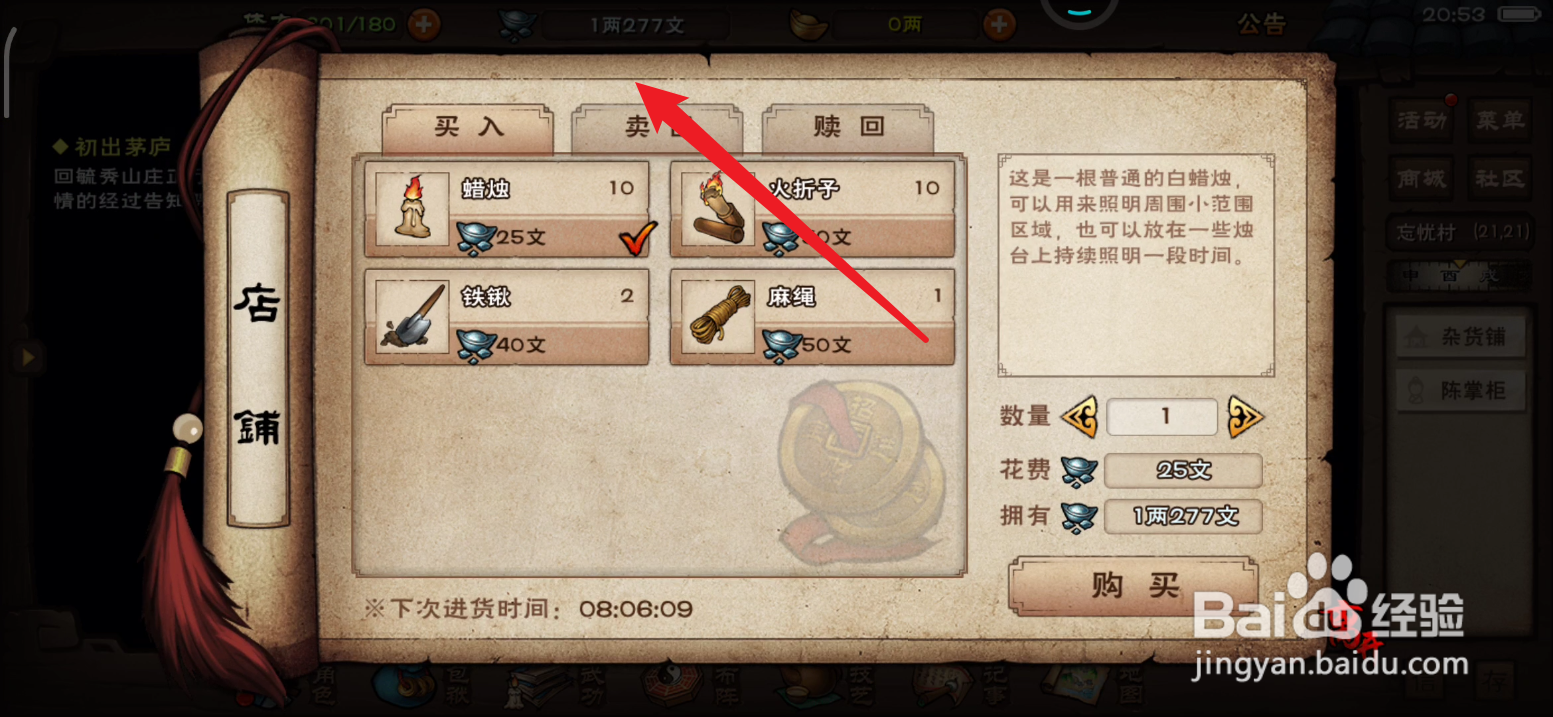Increase quantity with the right arrow

click(1246, 416)
